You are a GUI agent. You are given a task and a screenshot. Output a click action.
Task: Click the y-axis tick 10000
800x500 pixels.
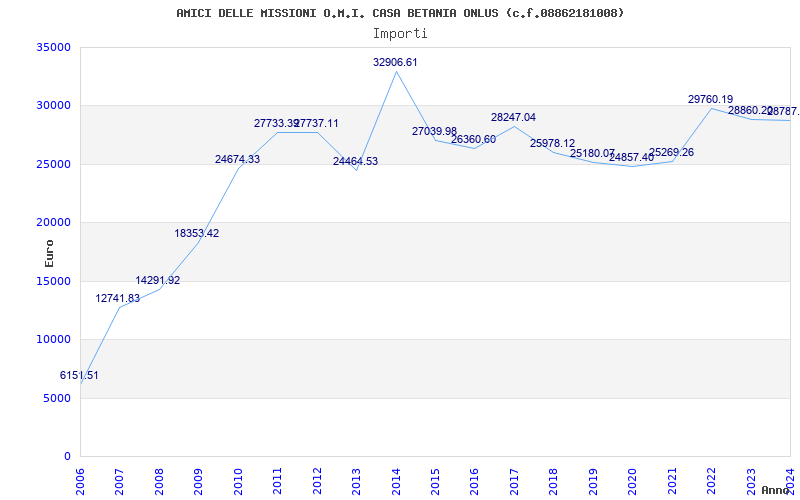tap(53, 340)
